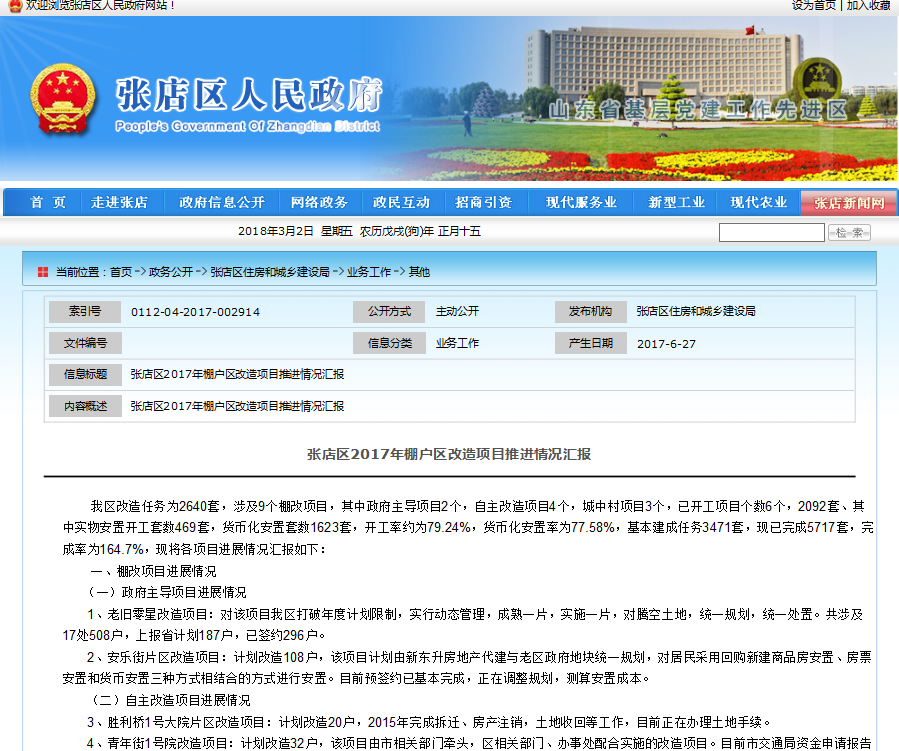This screenshot has width=899, height=751.
Task: Follow 政务公开 breadcrumb link
Action: 171,271
